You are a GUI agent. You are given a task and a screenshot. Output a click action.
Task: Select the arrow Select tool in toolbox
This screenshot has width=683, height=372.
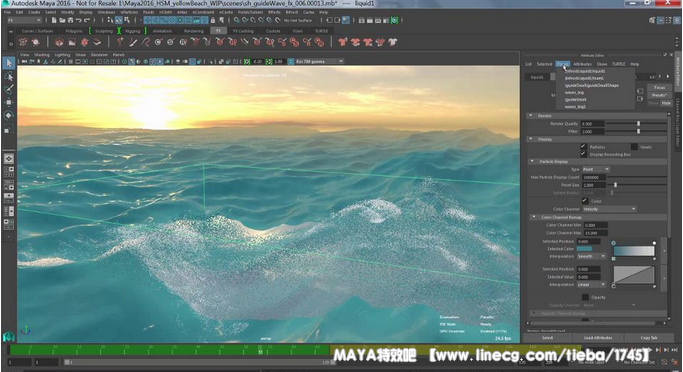8,63
